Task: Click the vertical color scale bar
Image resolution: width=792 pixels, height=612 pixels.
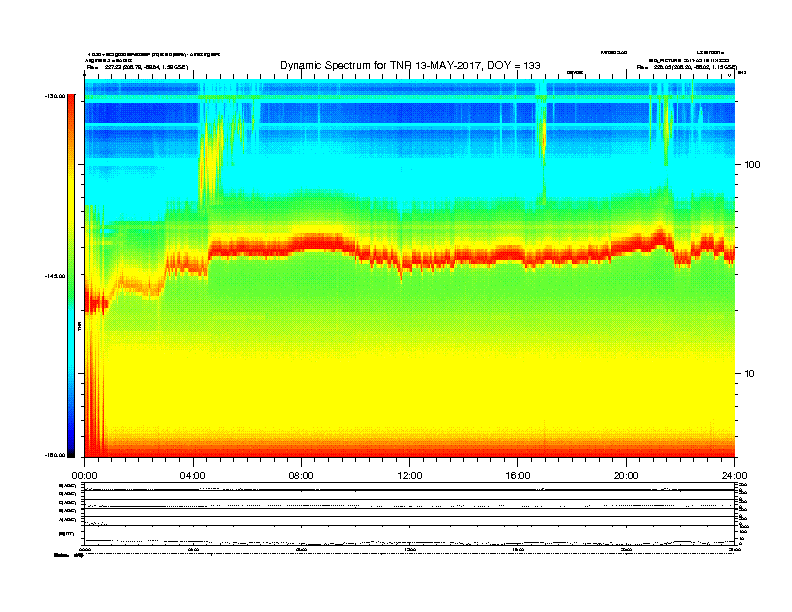Action: (x=71, y=276)
